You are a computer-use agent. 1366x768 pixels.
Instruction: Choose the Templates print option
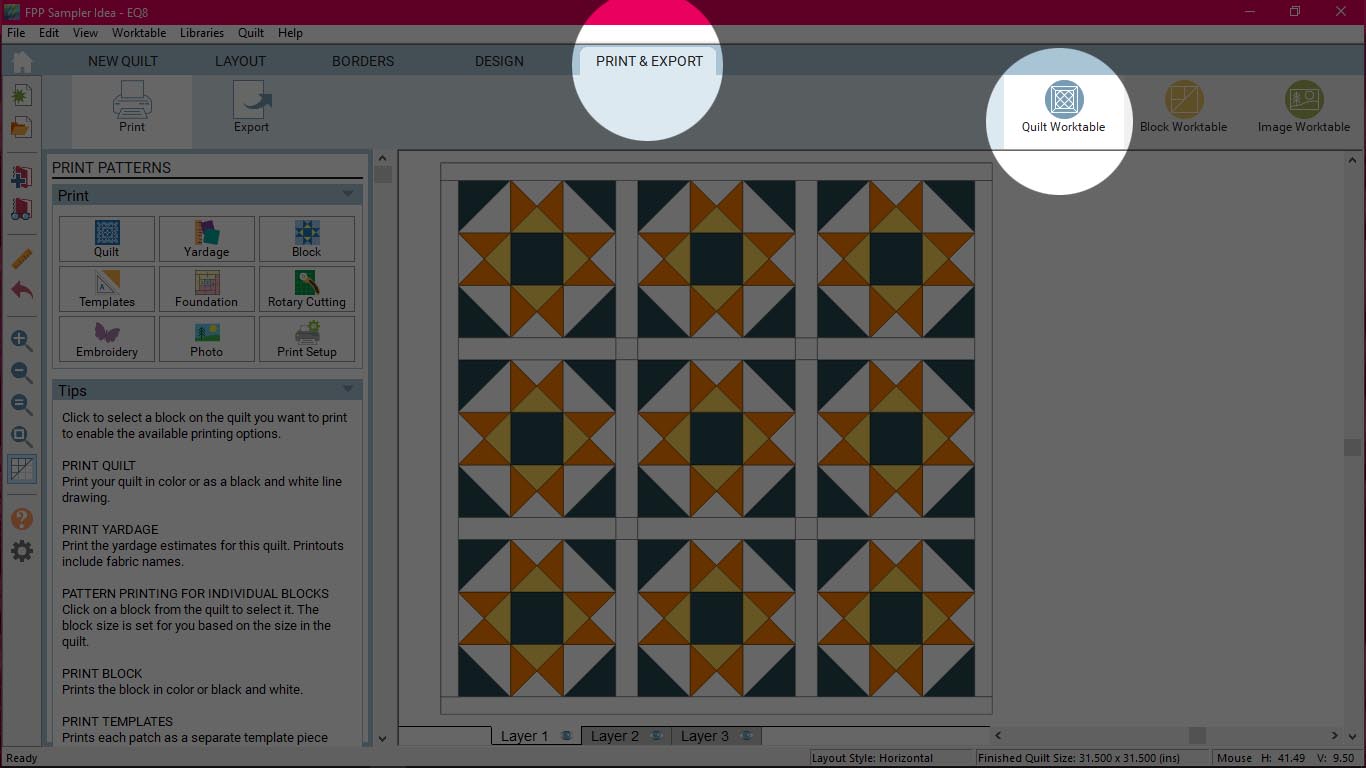click(107, 289)
